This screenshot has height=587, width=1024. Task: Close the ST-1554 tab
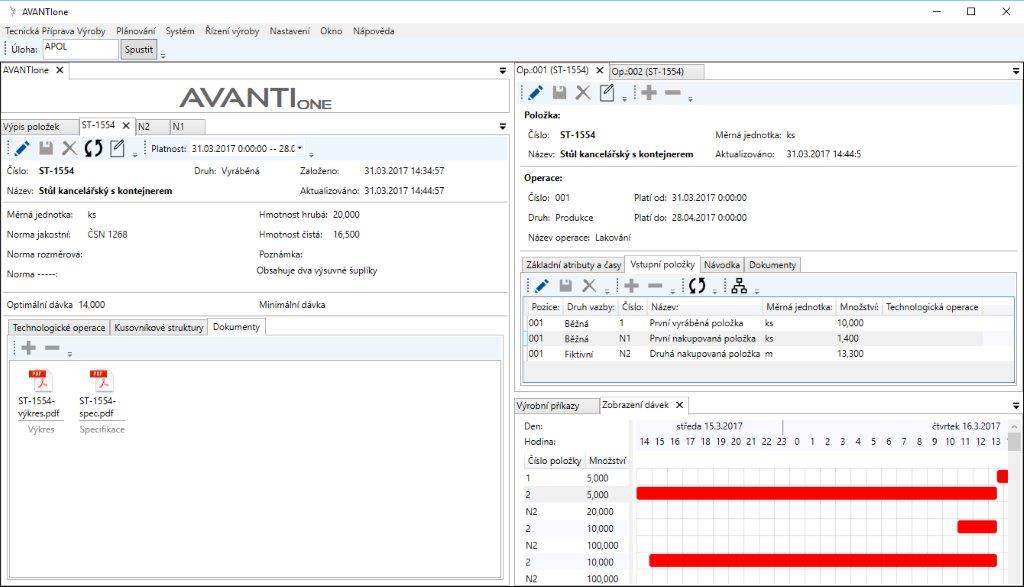126,125
